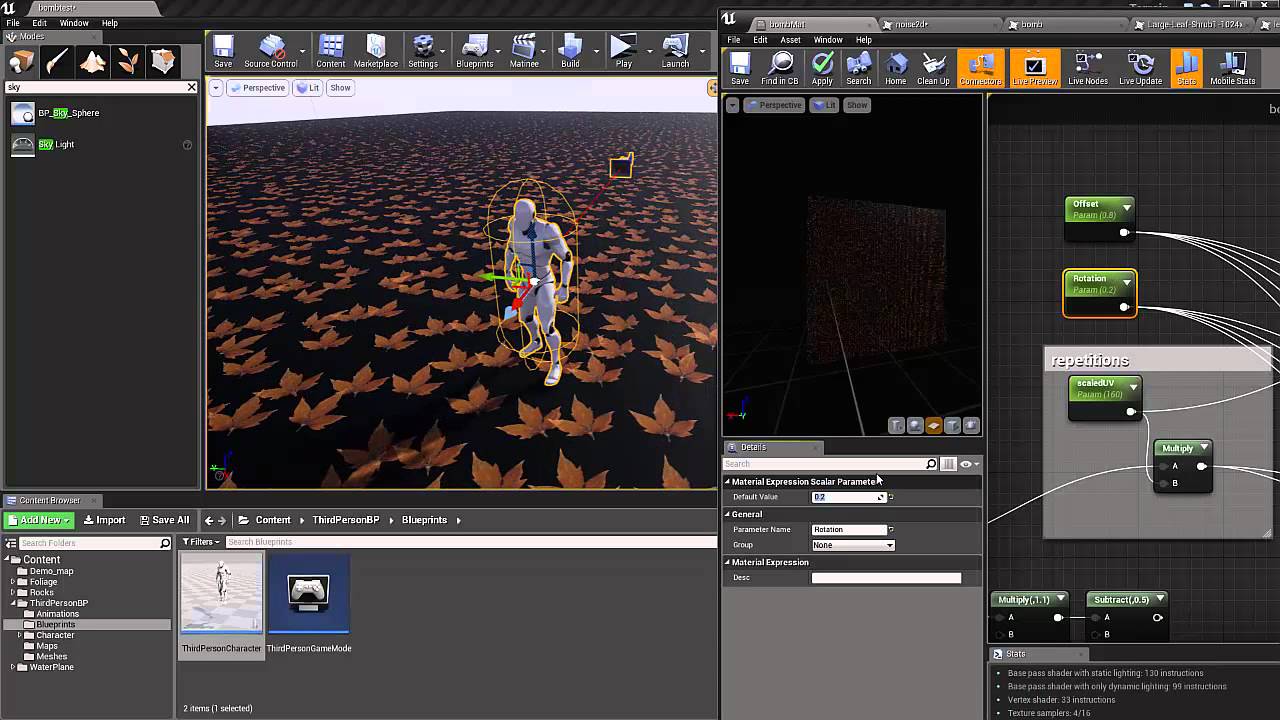Toggle Live Preview in material editor

point(1034,69)
